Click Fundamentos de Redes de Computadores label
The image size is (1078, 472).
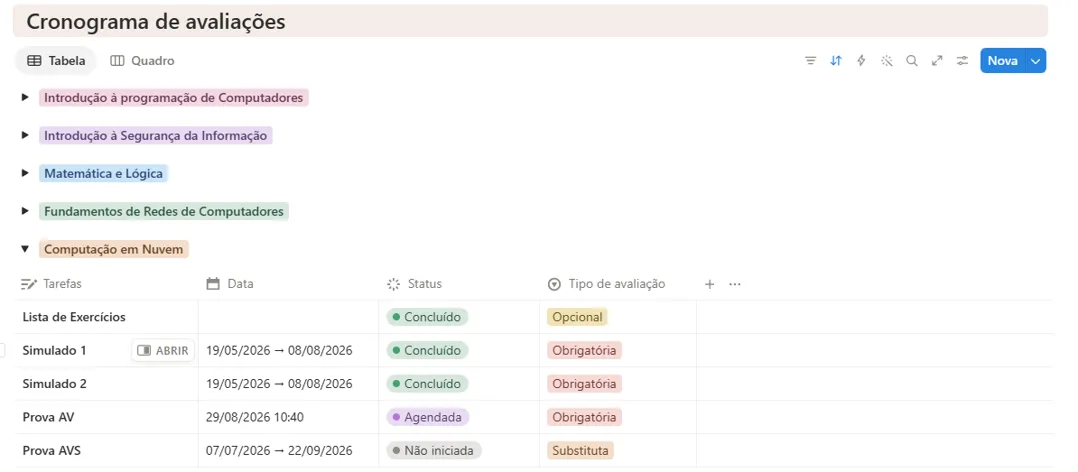164,211
